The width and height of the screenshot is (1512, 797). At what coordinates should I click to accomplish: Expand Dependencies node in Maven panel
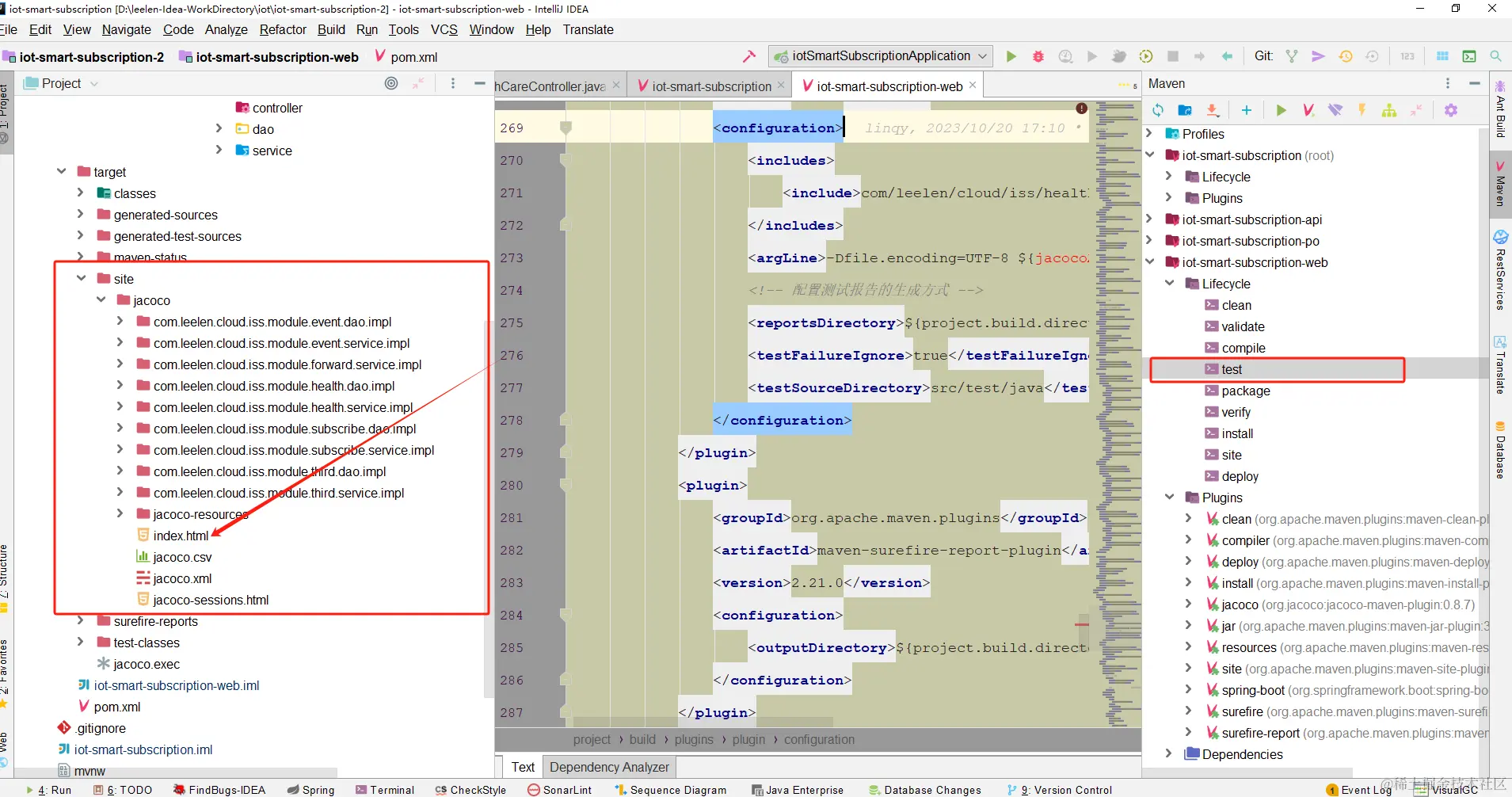1169,754
